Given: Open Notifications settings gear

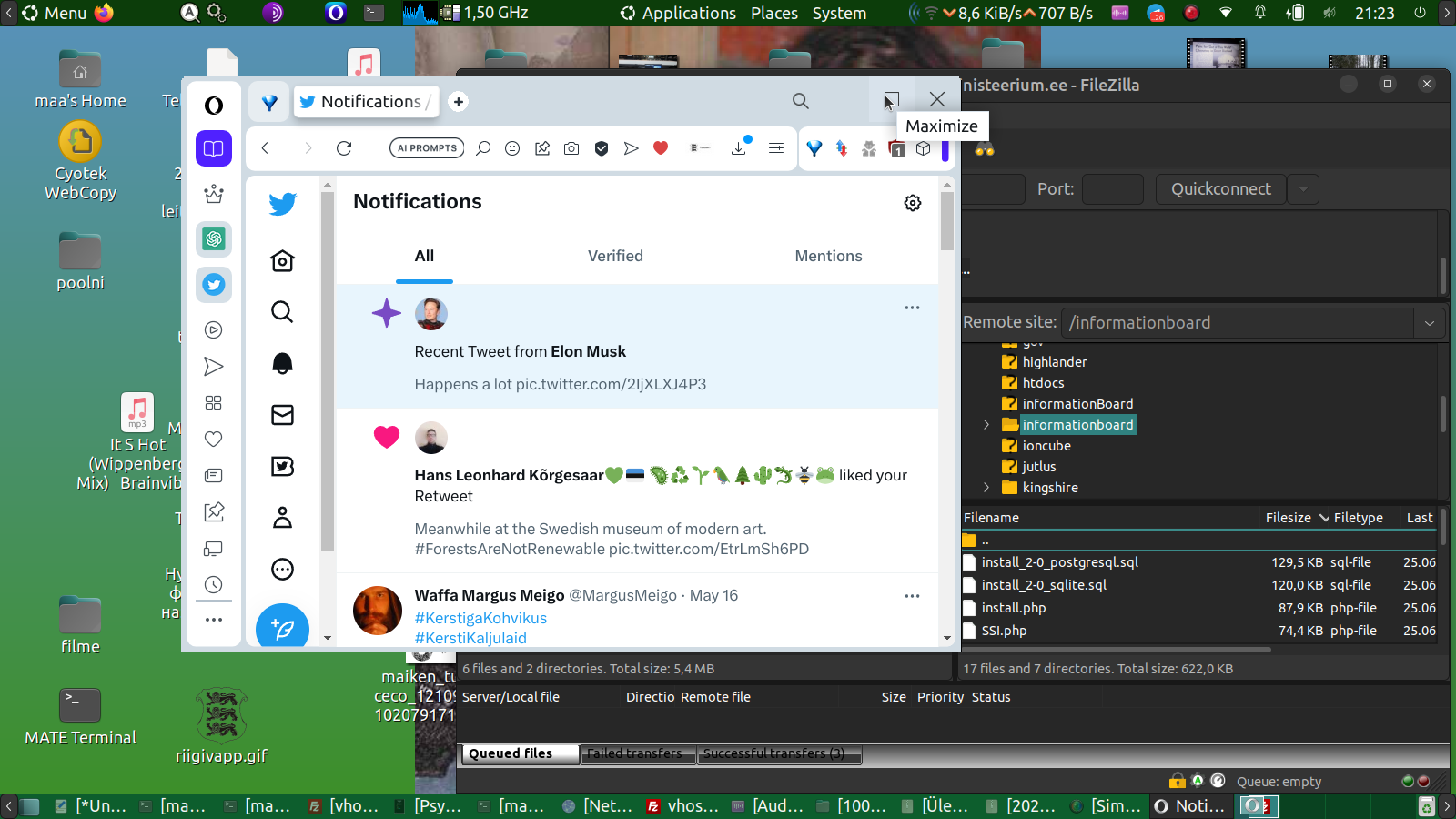Looking at the screenshot, I should click(x=913, y=203).
